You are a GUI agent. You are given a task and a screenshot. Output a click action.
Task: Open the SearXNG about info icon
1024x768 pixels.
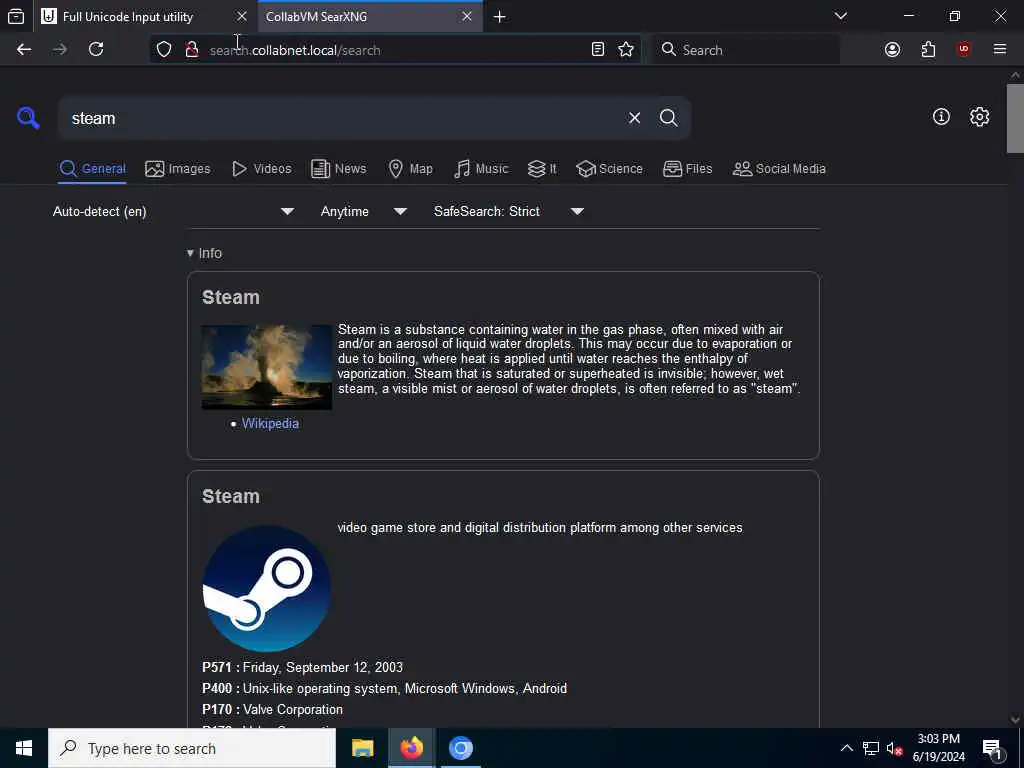pyautogui.click(x=941, y=117)
